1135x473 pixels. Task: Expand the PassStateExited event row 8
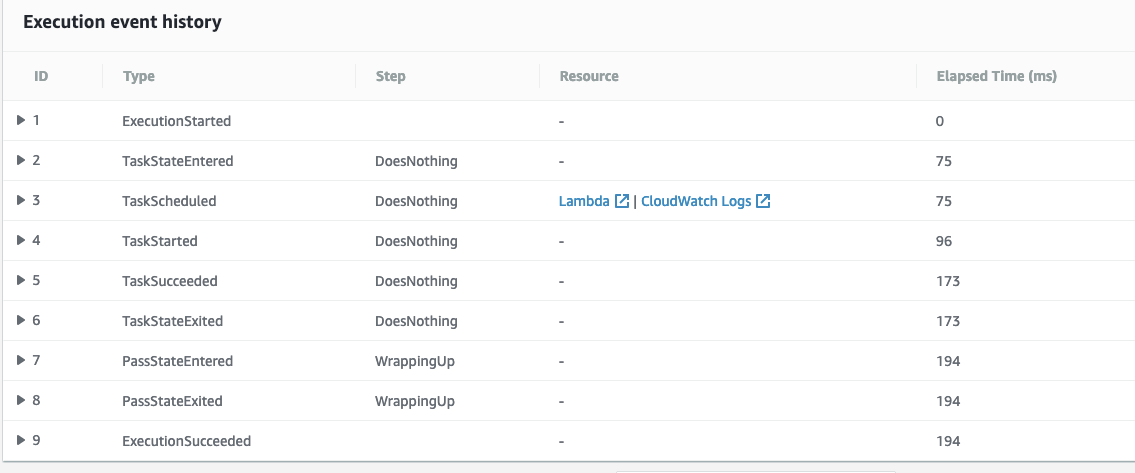tap(21, 400)
